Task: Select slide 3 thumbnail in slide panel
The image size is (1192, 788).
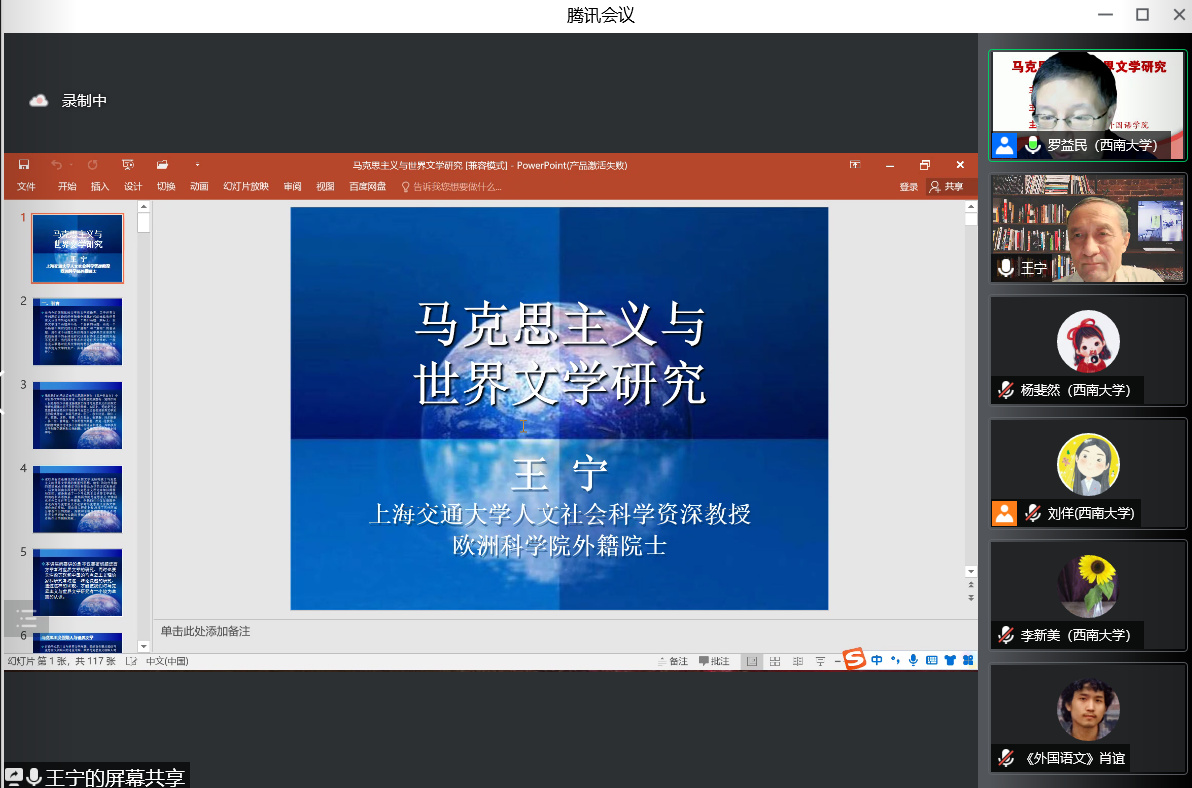Action: pyautogui.click(x=78, y=415)
